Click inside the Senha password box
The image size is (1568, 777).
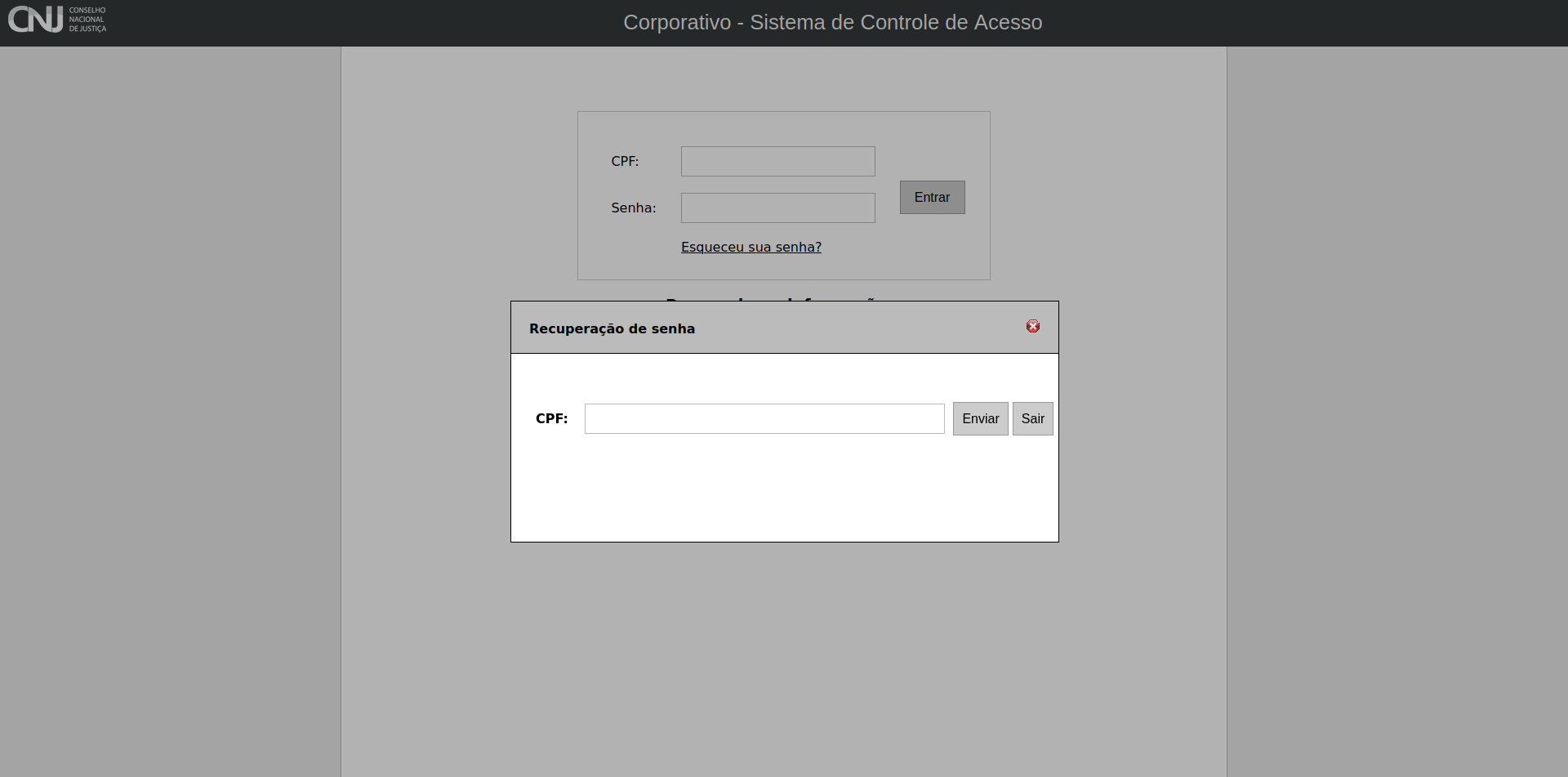click(777, 208)
